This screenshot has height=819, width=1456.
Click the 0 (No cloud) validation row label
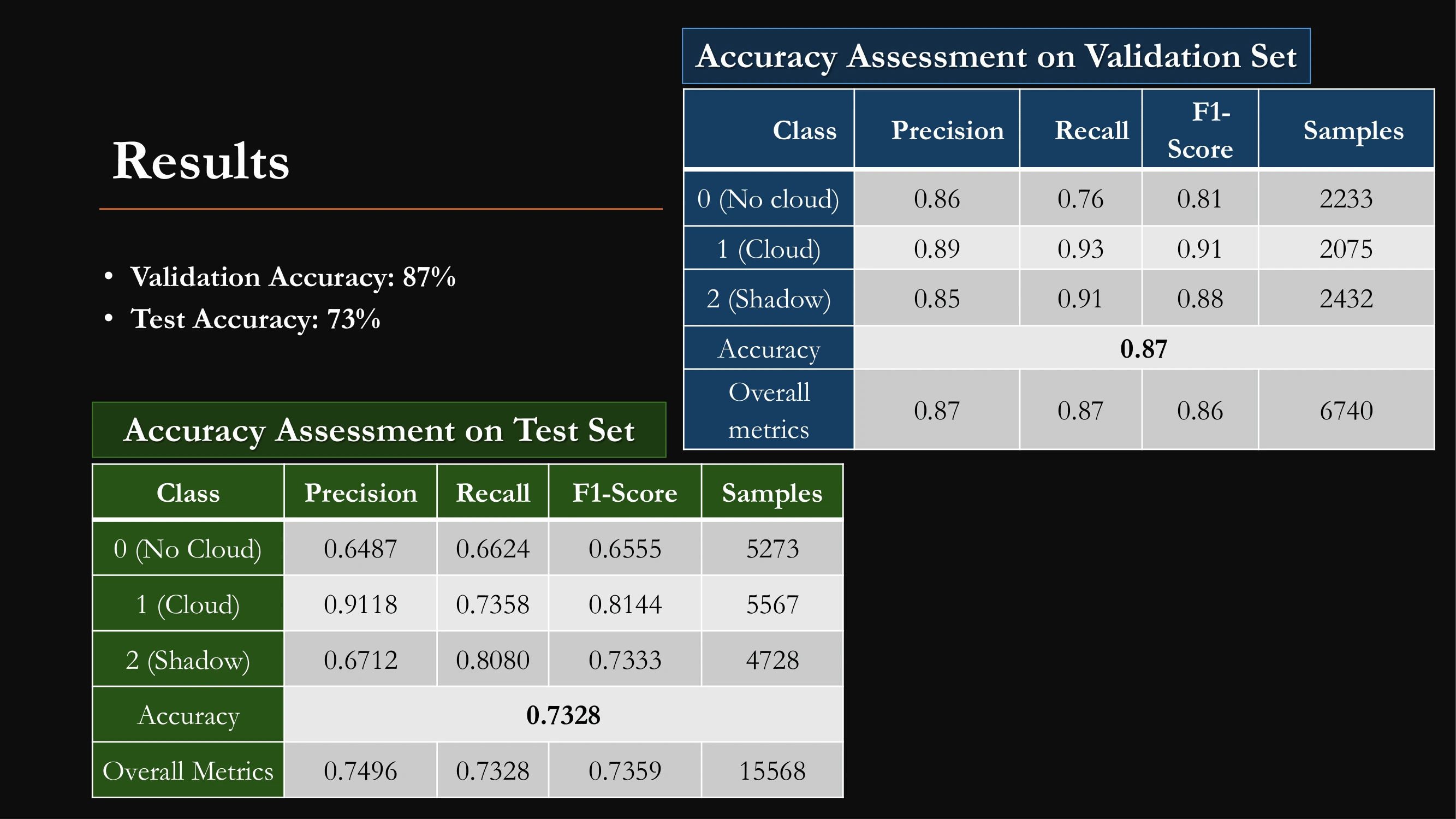[x=768, y=199]
